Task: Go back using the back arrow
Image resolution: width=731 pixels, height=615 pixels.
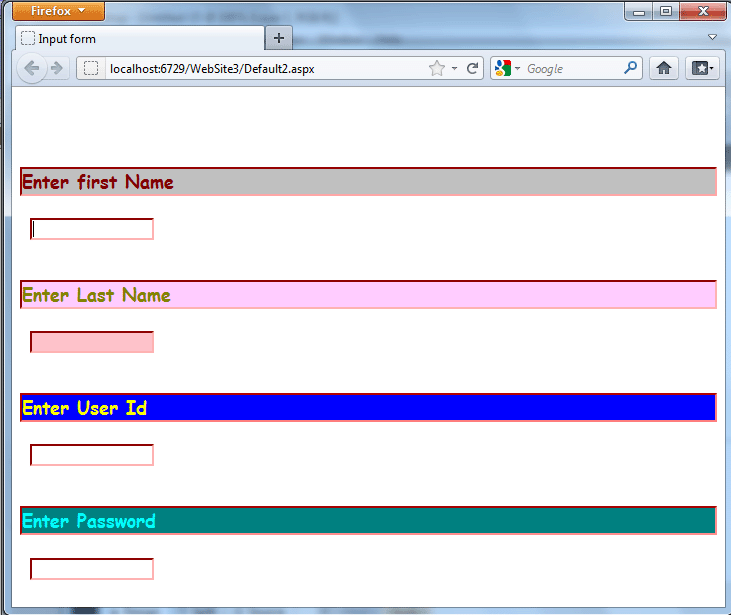Action: pos(32,69)
